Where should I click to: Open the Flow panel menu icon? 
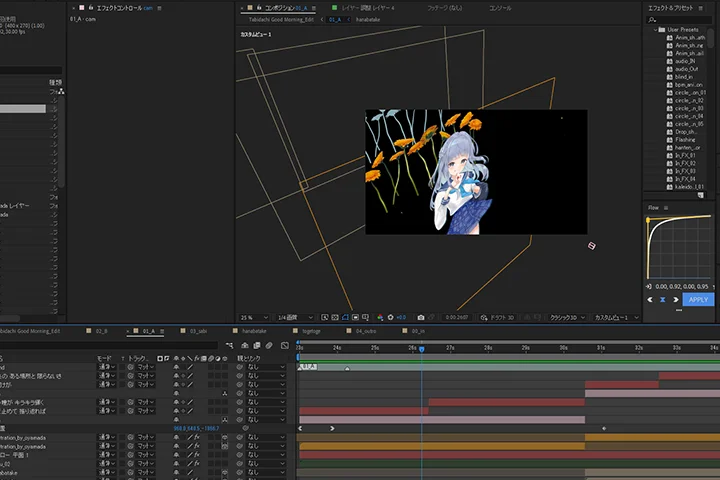pos(666,208)
